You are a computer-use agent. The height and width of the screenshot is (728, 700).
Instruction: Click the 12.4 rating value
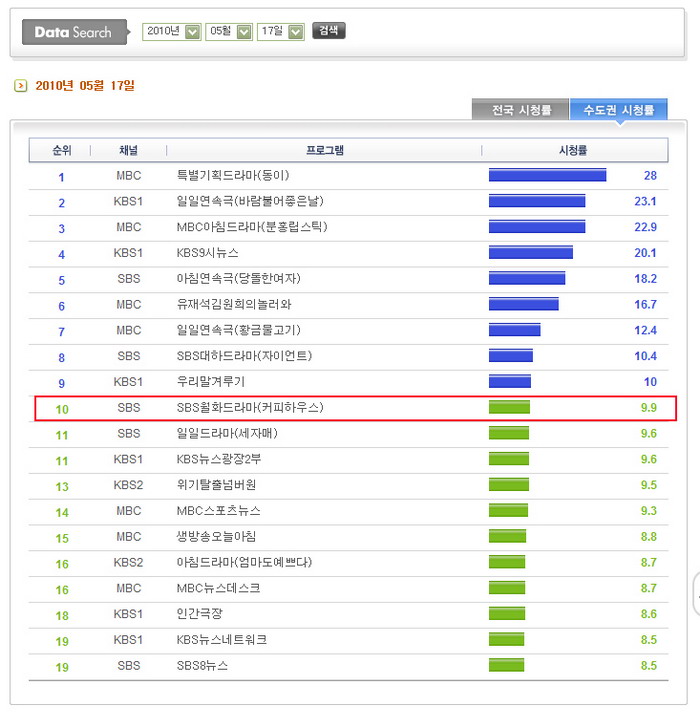pyautogui.click(x=645, y=330)
